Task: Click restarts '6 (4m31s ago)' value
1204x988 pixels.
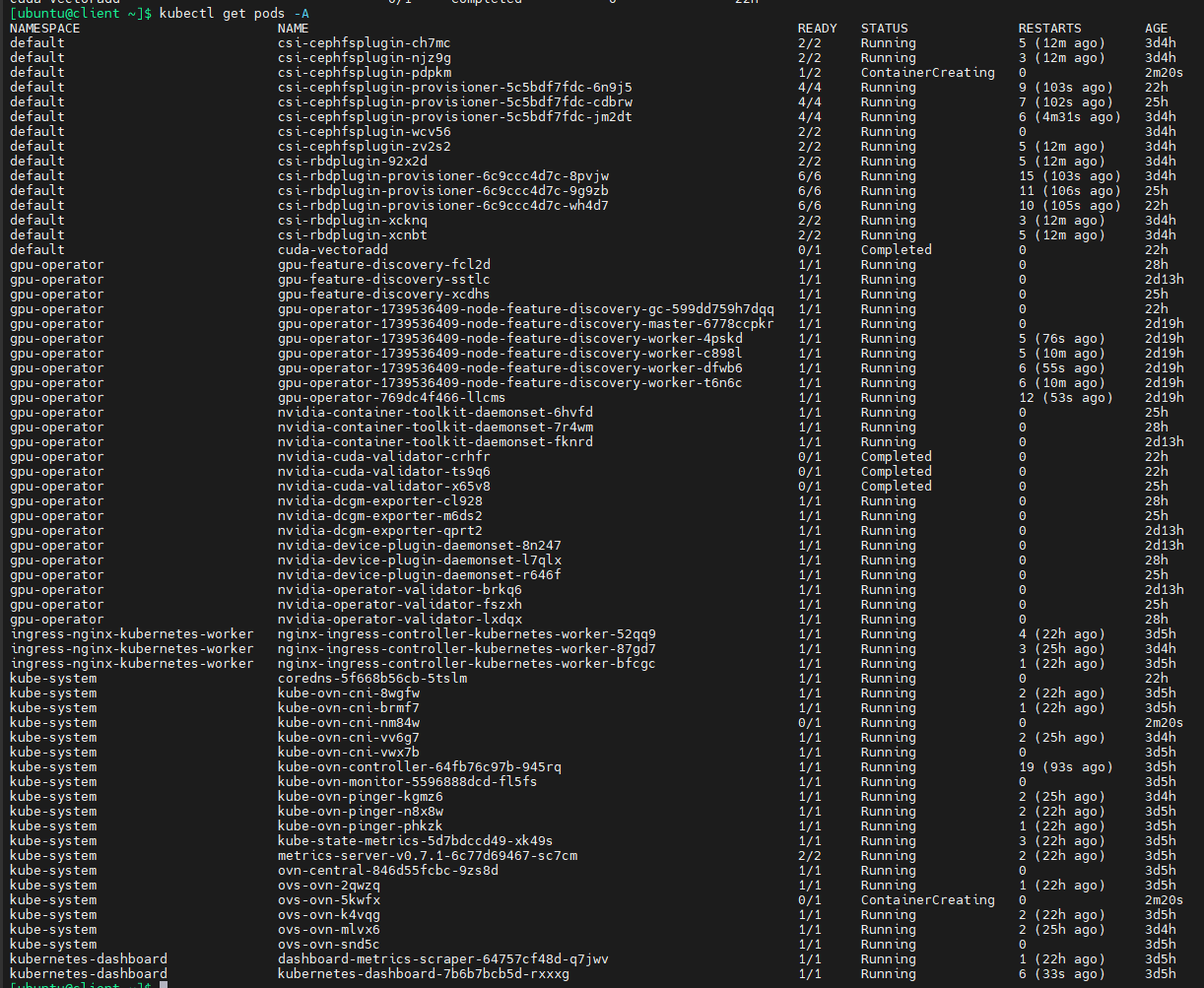Action: tap(1070, 117)
